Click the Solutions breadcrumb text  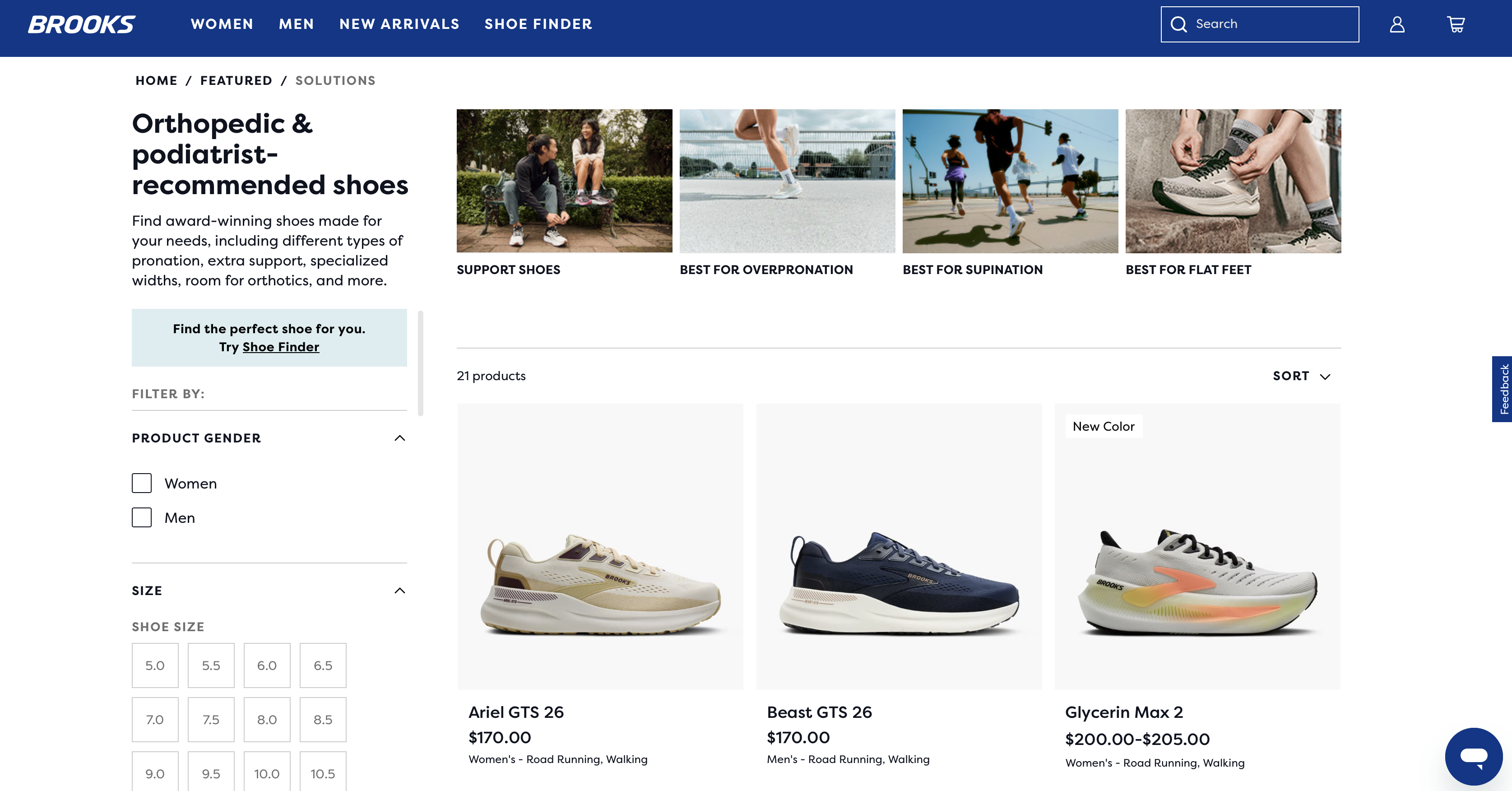[x=335, y=80]
